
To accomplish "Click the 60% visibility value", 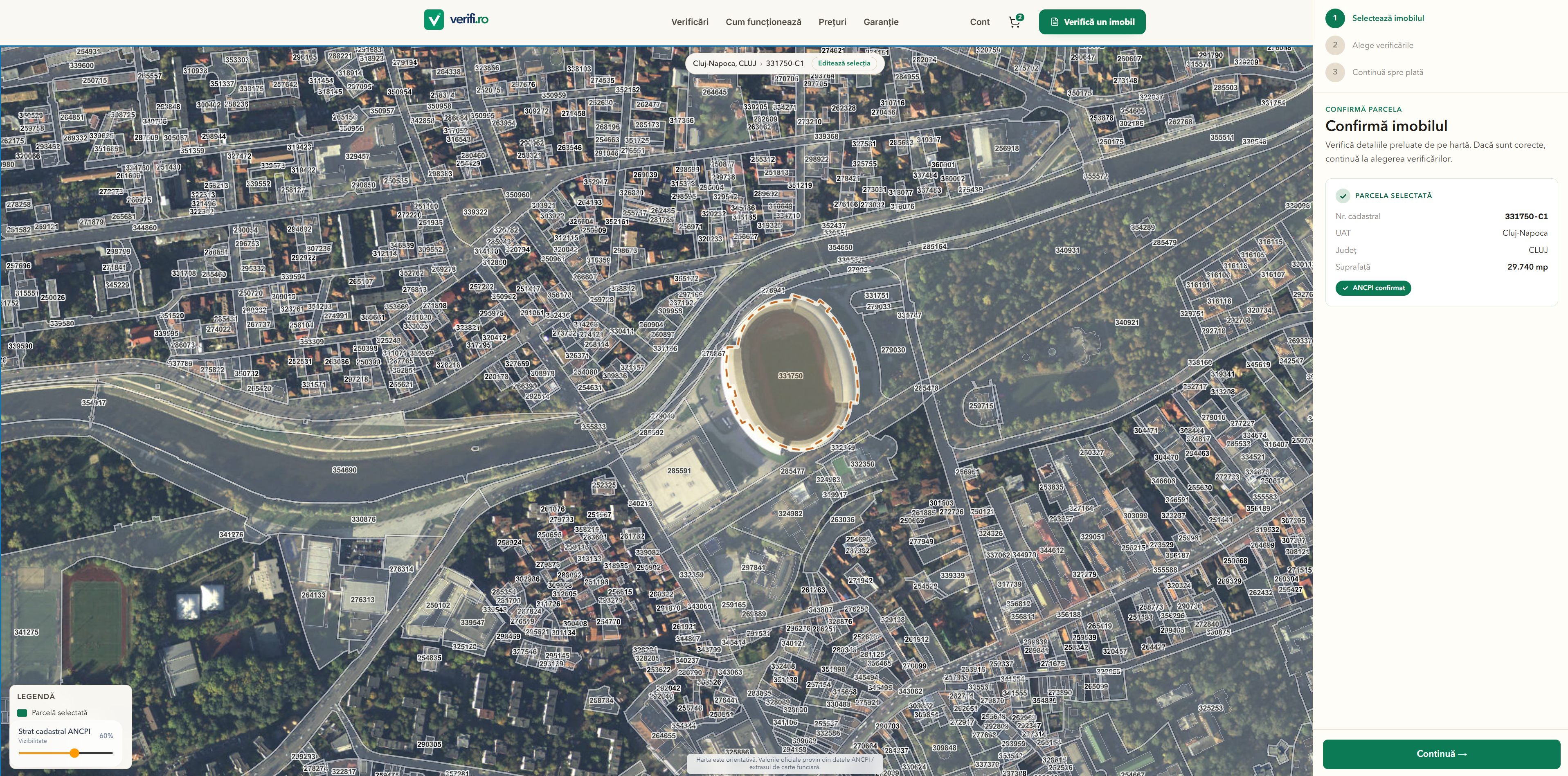I will coord(106,736).
